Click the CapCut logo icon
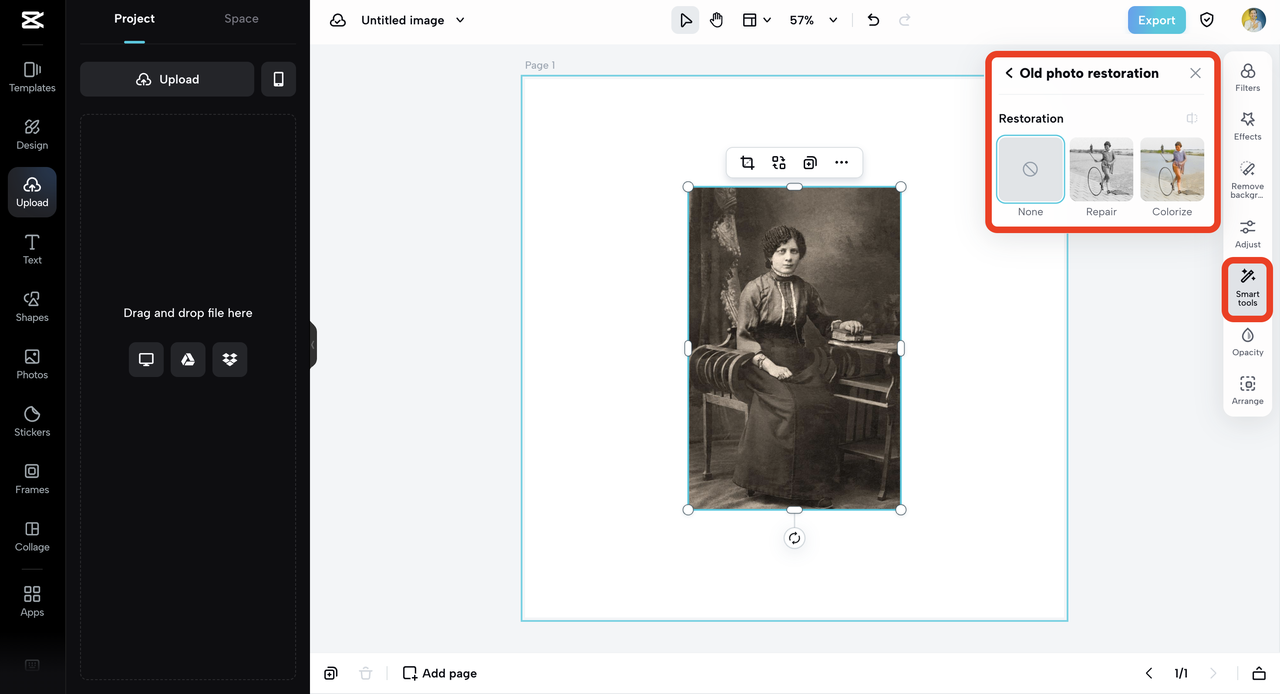Image resolution: width=1280 pixels, height=694 pixels. point(32,20)
